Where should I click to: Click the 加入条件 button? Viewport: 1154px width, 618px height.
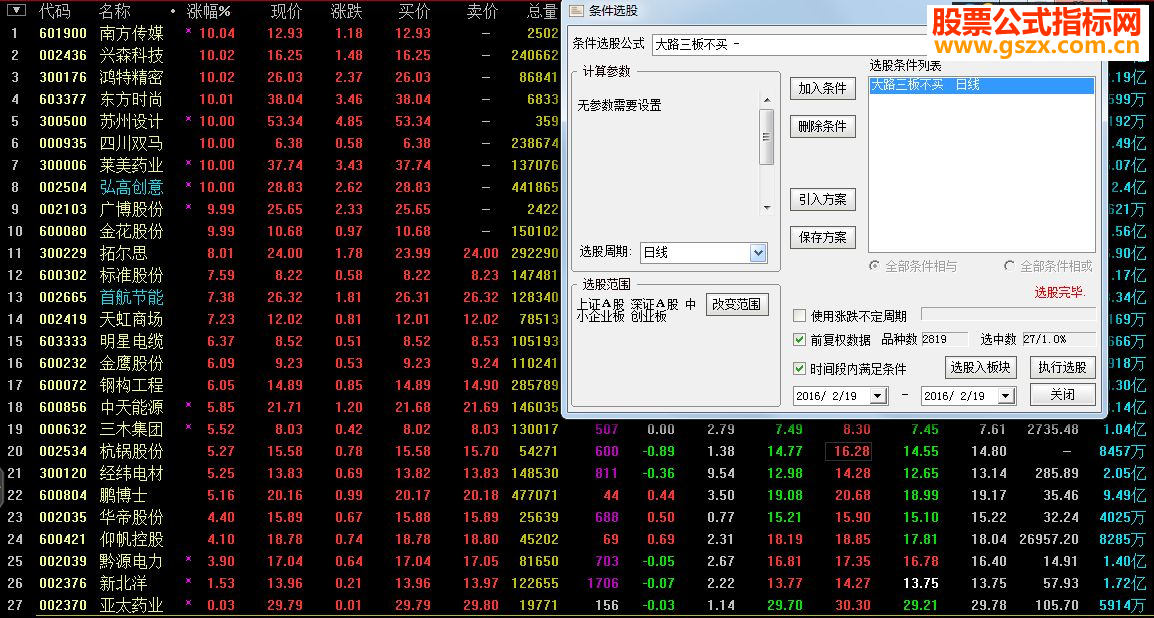[x=823, y=89]
